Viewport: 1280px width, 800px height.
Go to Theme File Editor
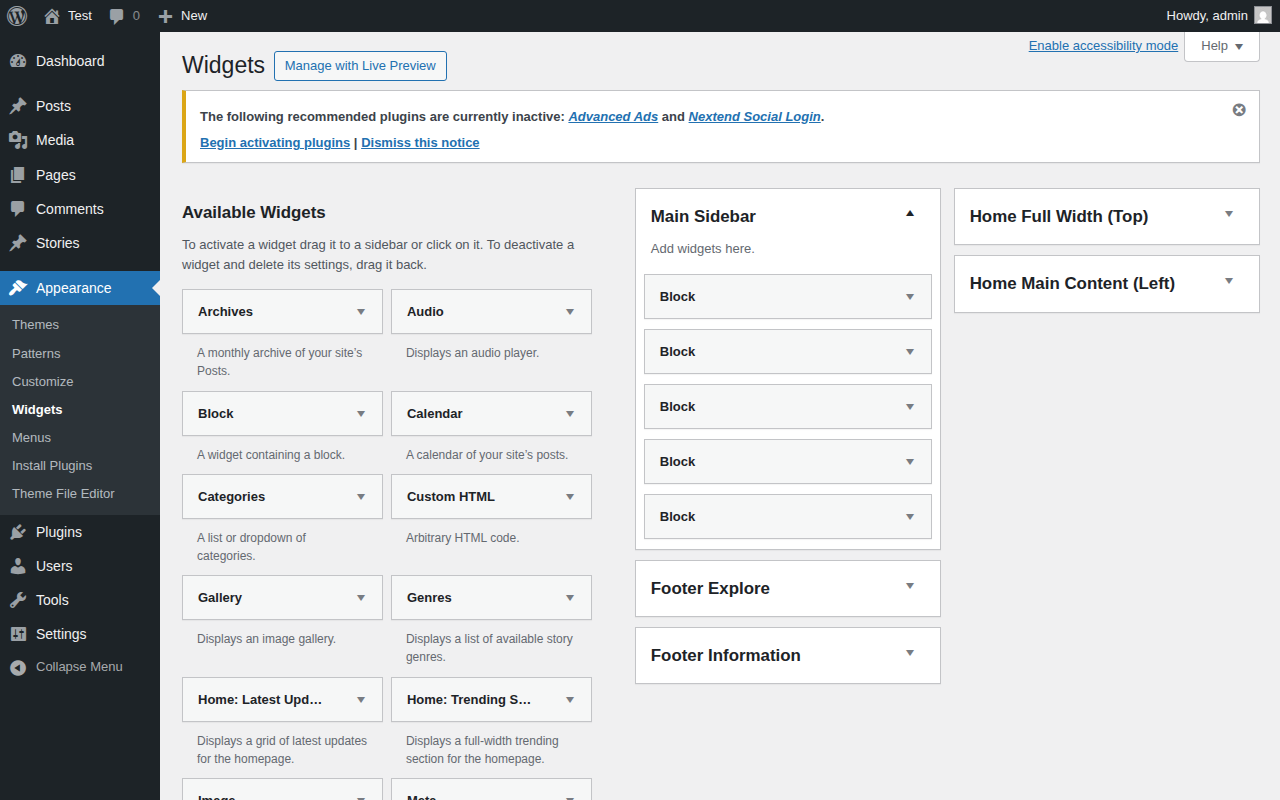click(x=63, y=493)
